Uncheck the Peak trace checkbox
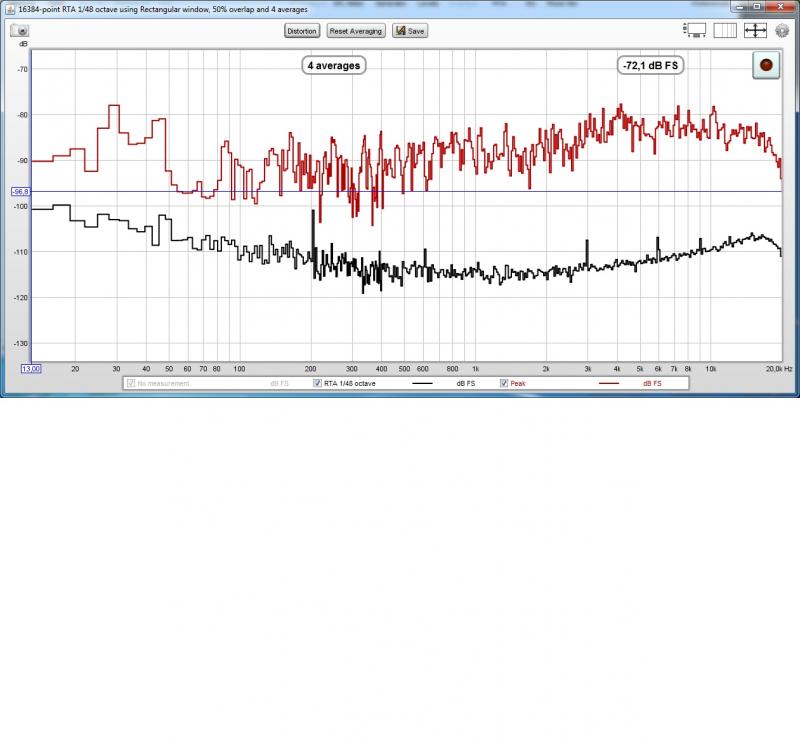Screen dimensions: 800x742 pyautogui.click(x=503, y=383)
